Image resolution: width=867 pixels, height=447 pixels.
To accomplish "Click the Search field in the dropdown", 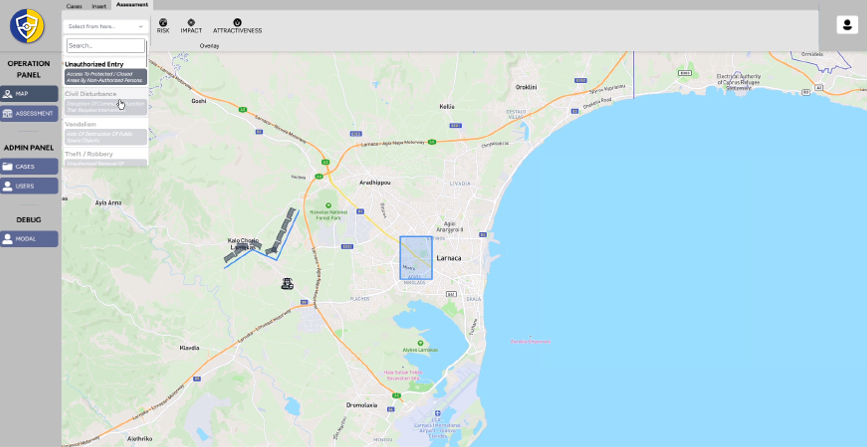I will 105,46.
